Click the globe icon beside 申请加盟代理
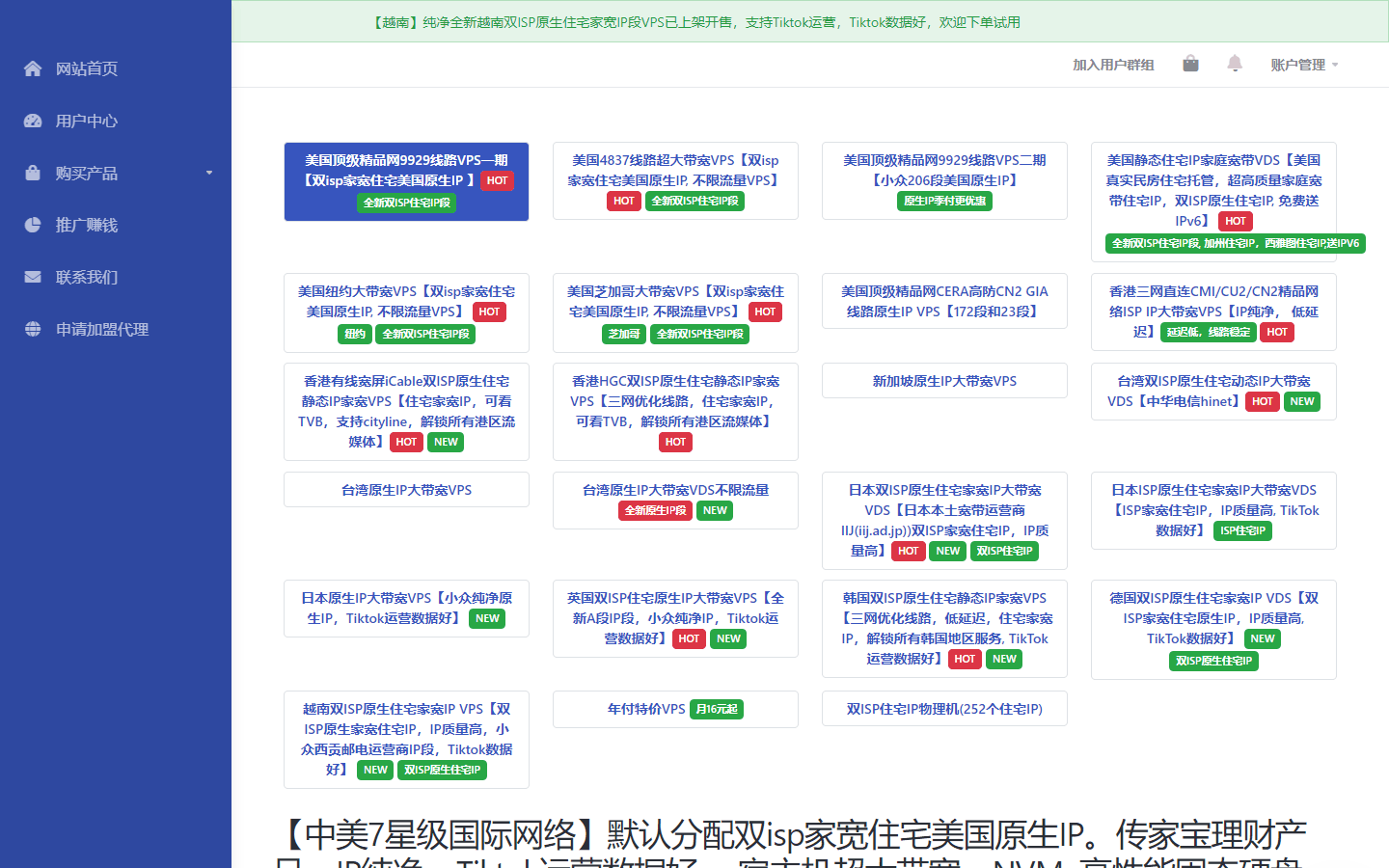Image resolution: width=1389 pixels, height=868 pixels. pos(33,329)
